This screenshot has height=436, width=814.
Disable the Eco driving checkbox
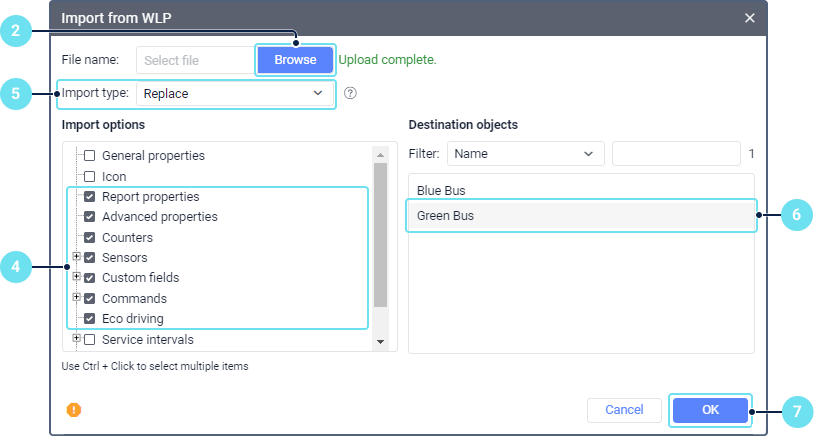coord(90,319)
